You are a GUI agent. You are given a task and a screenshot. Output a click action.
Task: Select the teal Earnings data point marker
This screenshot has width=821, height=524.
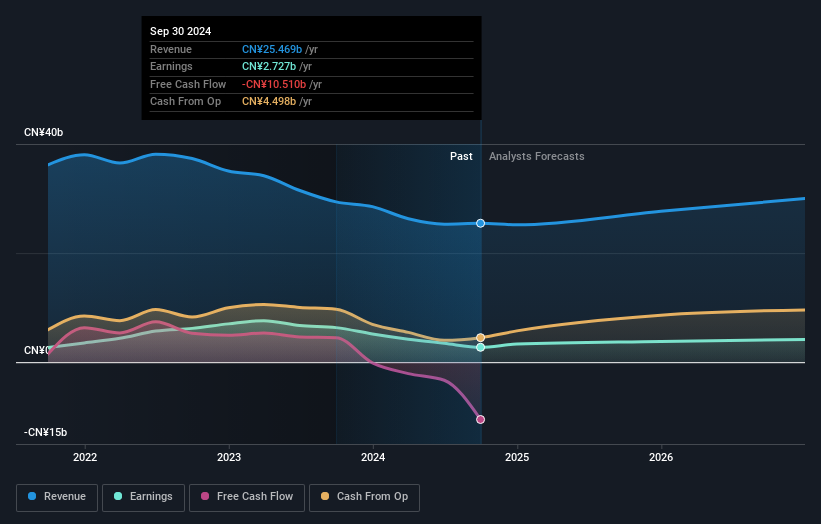[481, 348]
